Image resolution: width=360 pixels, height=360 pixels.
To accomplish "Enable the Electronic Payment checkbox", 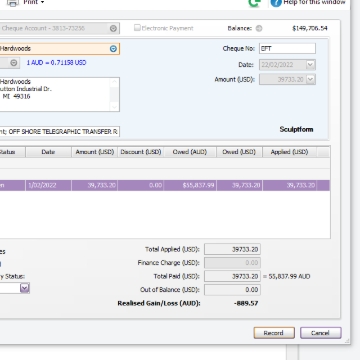I will coord(137,28).
